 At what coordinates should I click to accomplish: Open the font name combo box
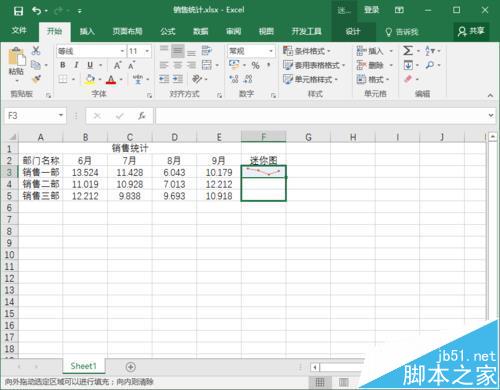[91, 51]
